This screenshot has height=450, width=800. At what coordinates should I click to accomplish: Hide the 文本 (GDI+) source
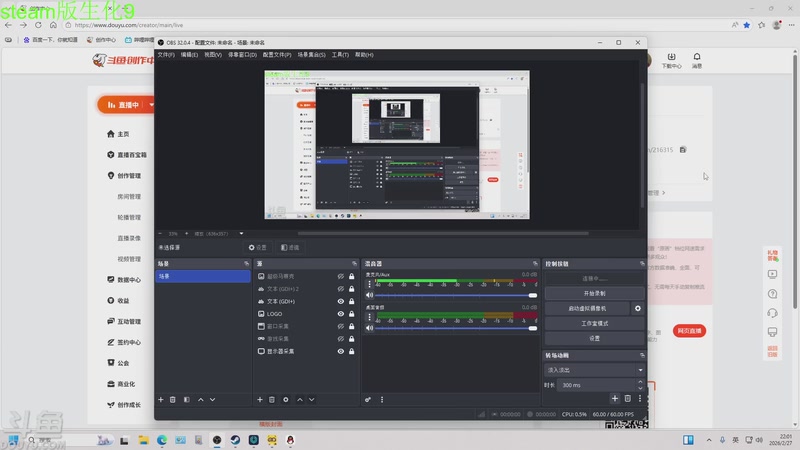[340, 301]
